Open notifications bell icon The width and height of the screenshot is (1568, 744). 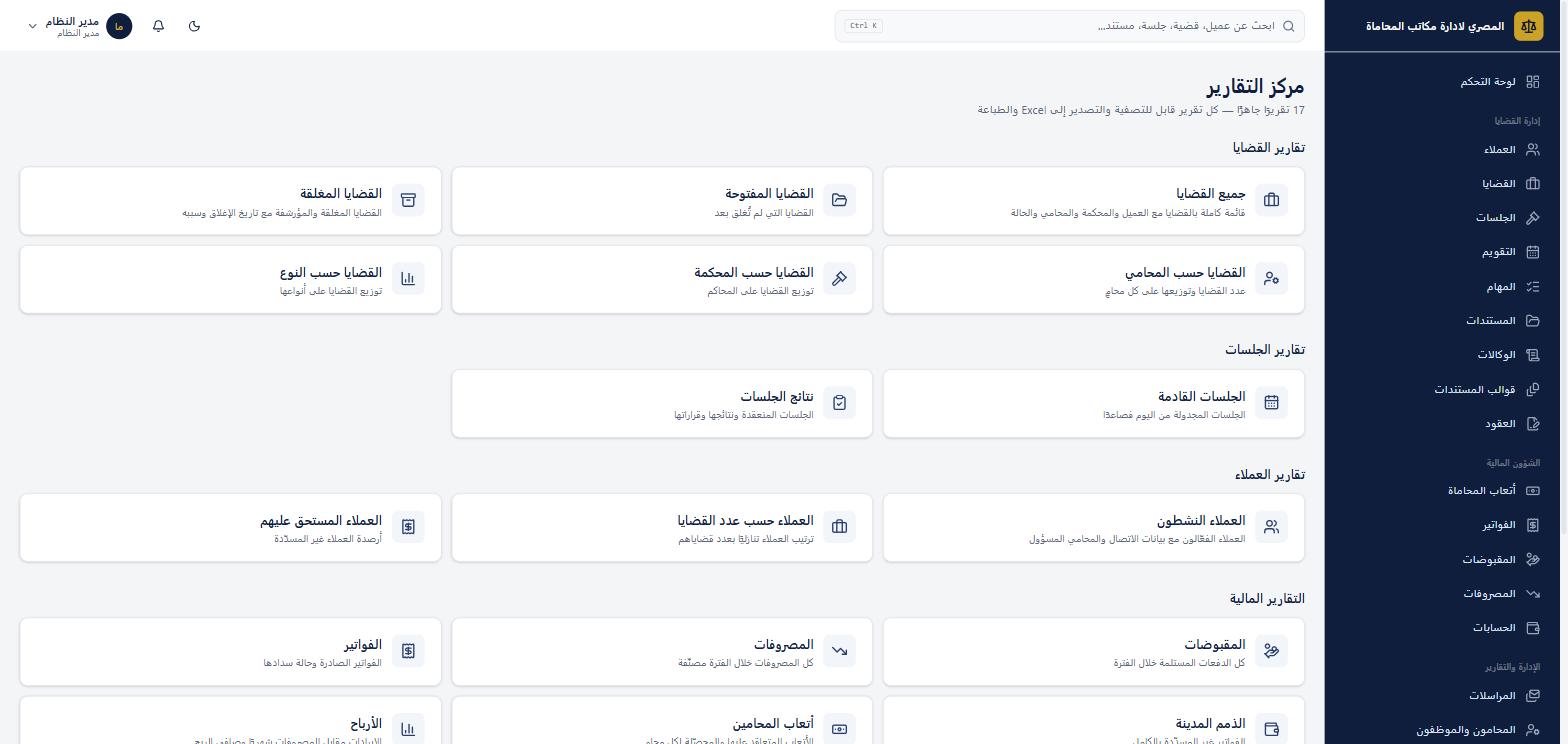tap(158, 26)
